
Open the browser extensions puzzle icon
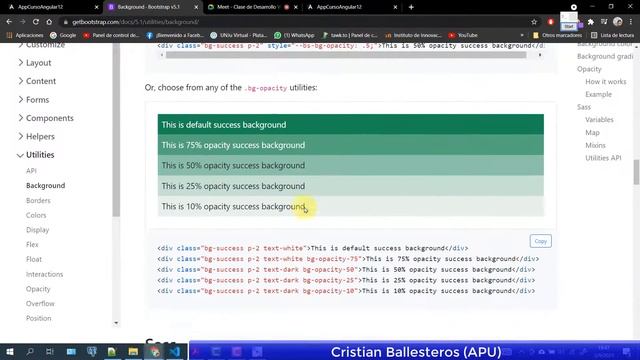point(591,22)
